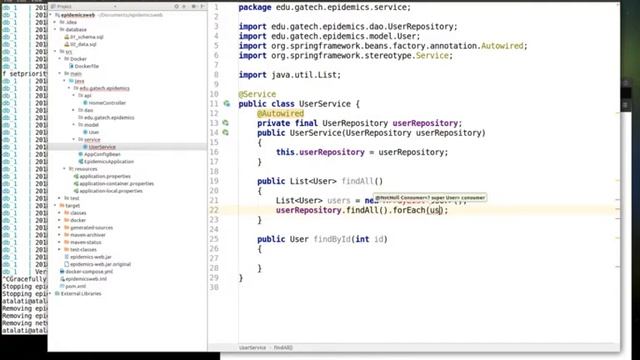This screenshot has width=640, height=360.
Task: Click the External Libraries icon
Action: [57, 293]
